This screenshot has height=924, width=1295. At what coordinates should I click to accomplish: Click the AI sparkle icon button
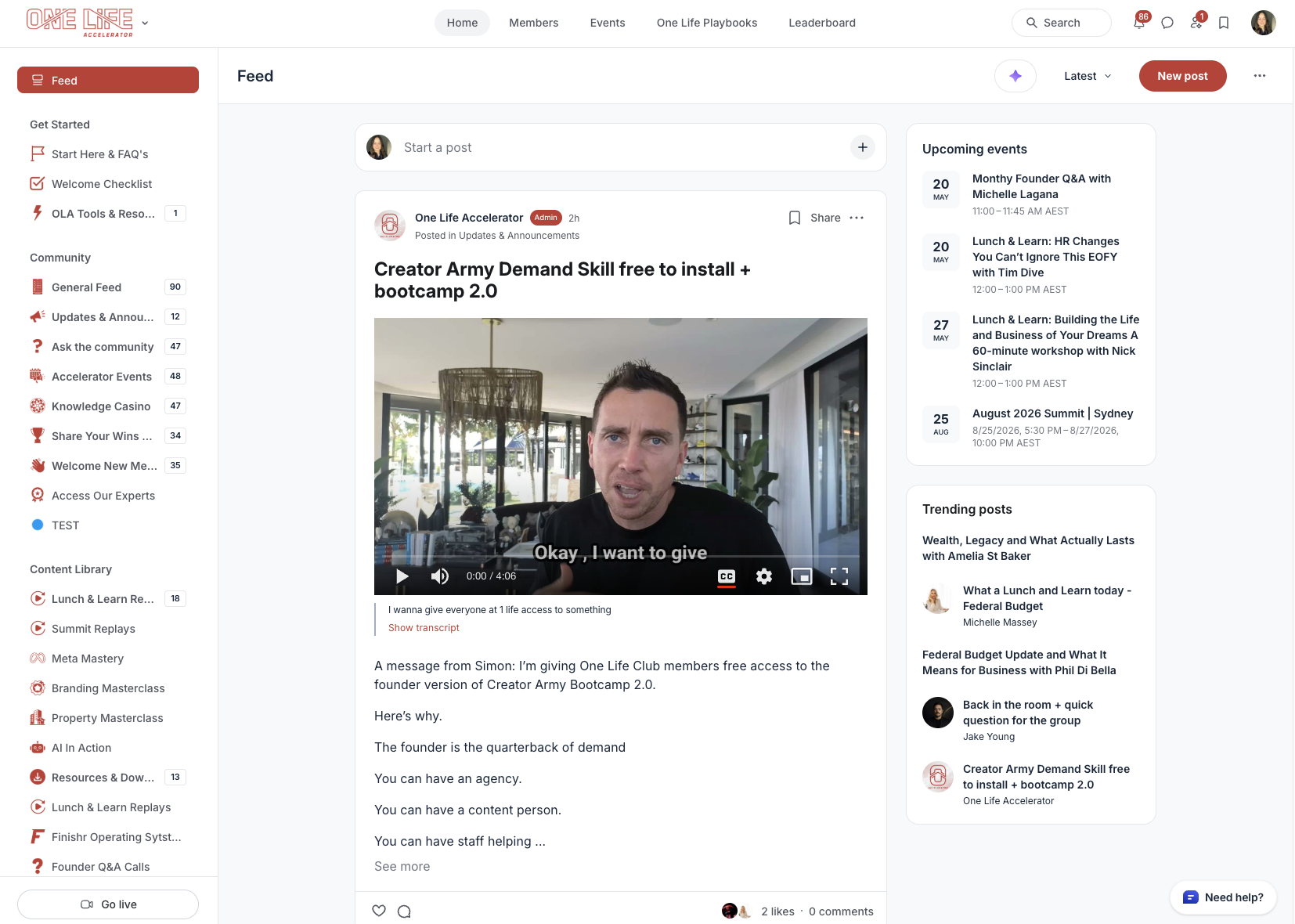pyautogui.click(x=1015, y=76)
